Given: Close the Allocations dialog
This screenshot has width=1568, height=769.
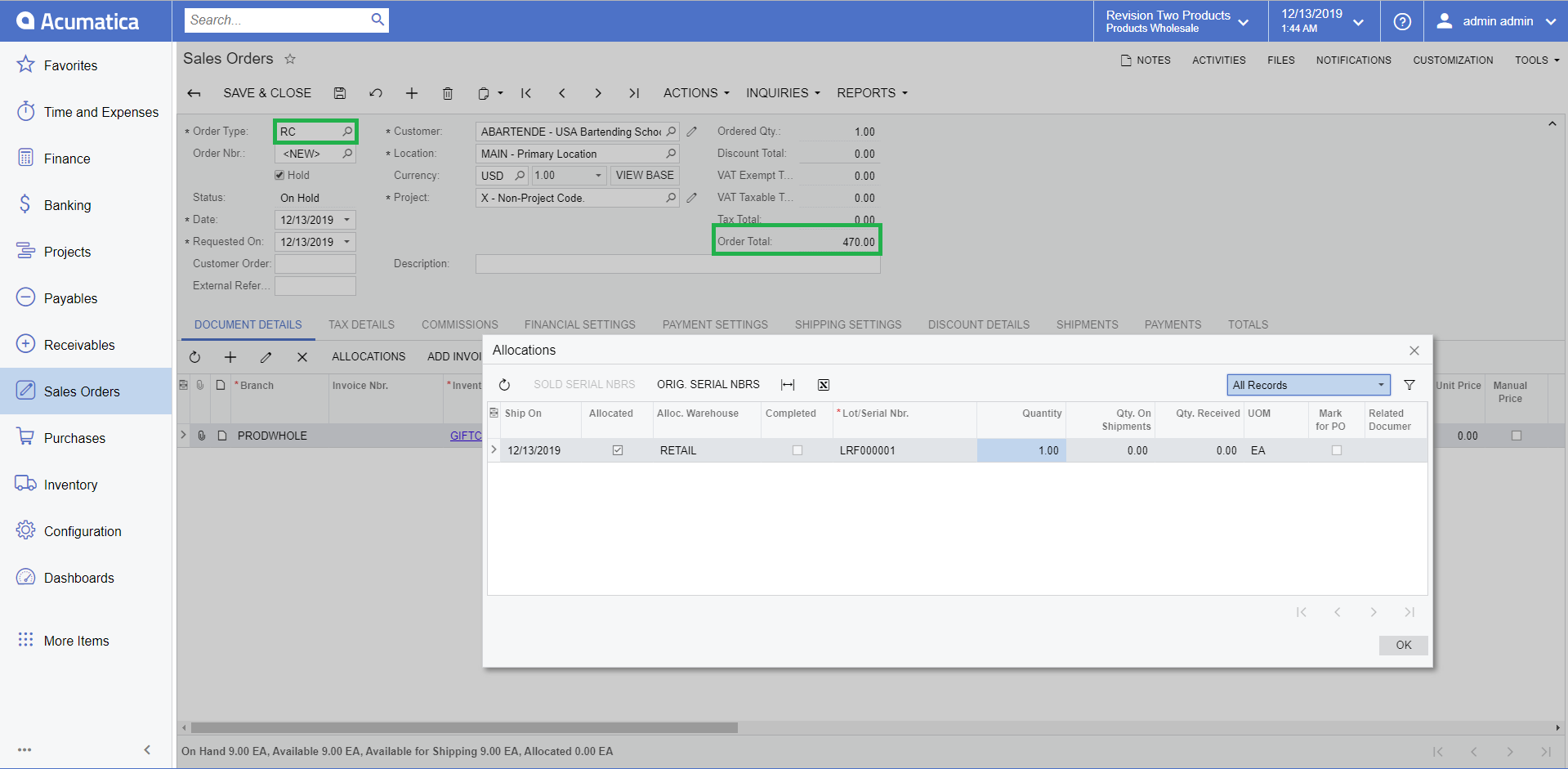Looking at the screenshot, I should 1414,351.
